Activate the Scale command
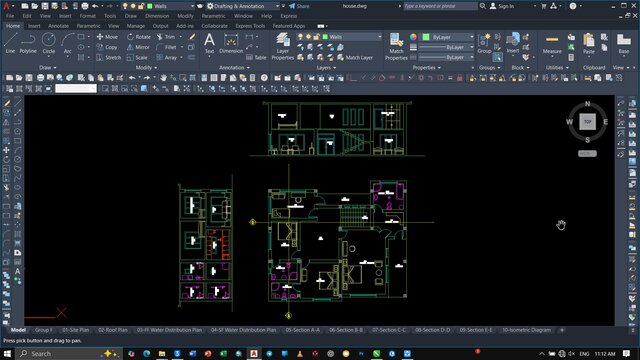Image resolution: width=640 pixels, height=360 pixels. [x=137, y=58]
